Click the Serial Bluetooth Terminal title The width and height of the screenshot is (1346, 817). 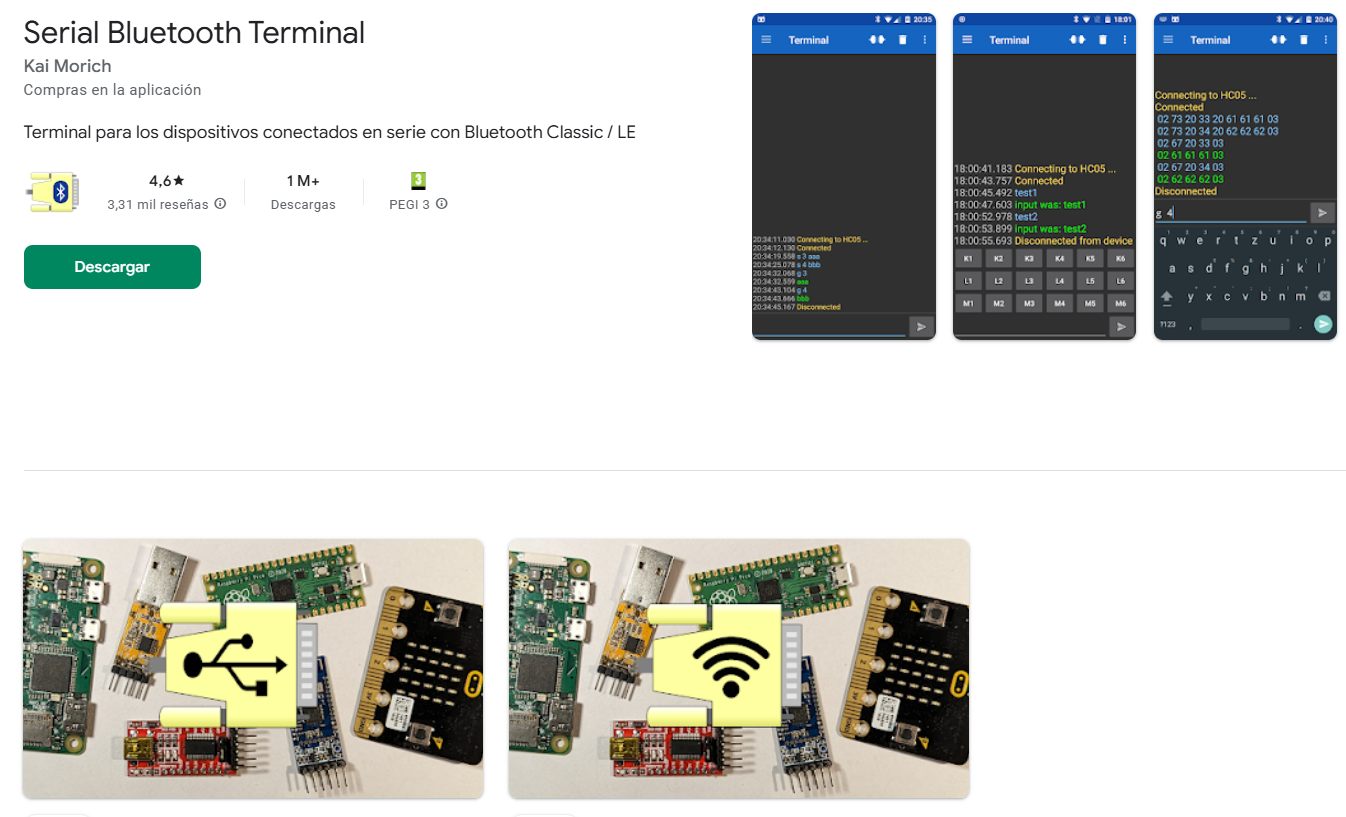click(194, 33)
